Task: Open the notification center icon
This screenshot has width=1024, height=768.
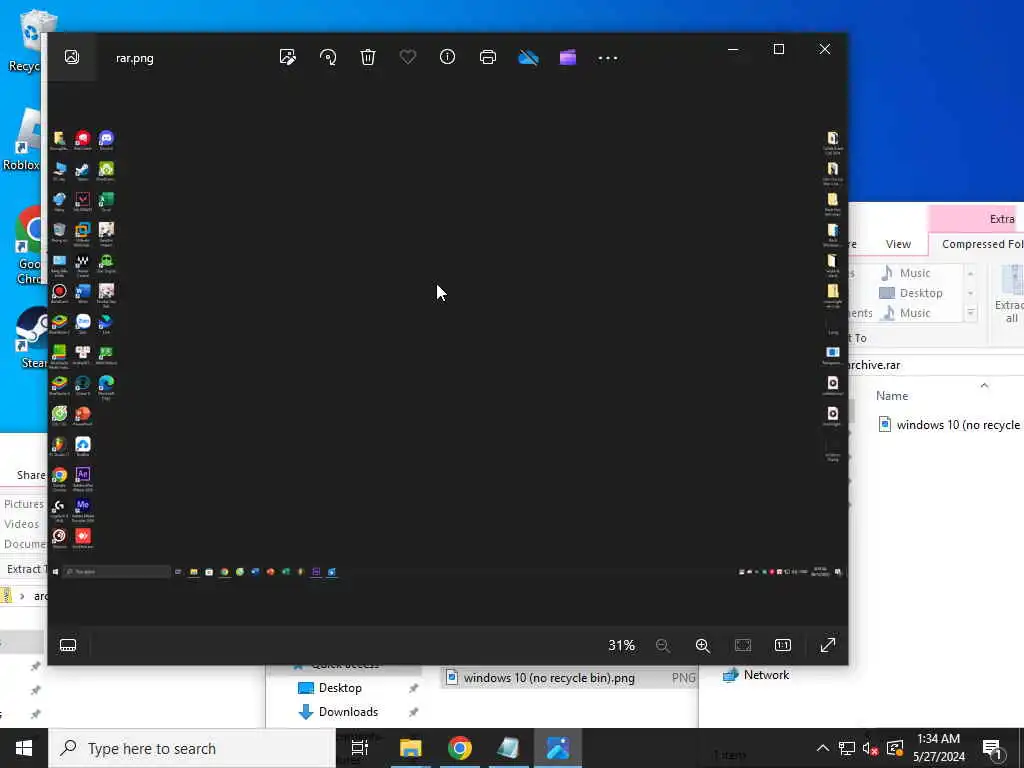Action: pos(993,750)
